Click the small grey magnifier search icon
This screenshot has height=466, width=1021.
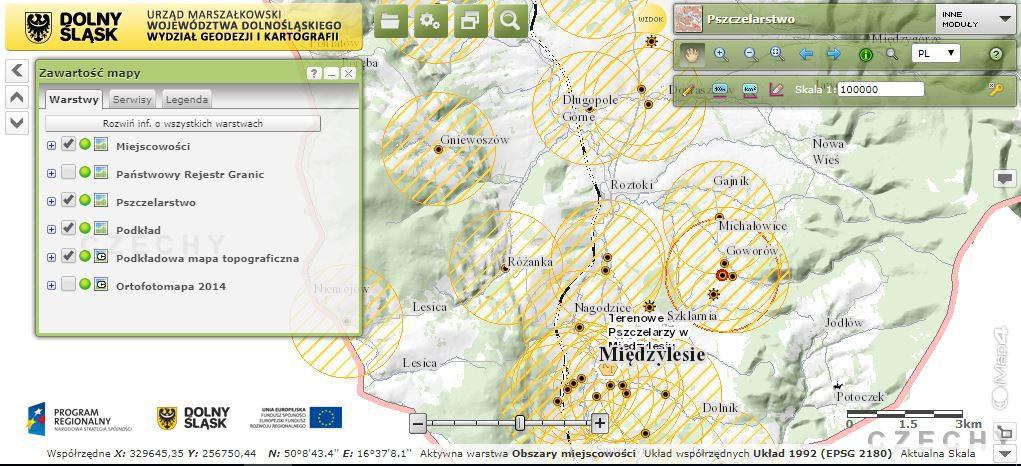(892, 54)
